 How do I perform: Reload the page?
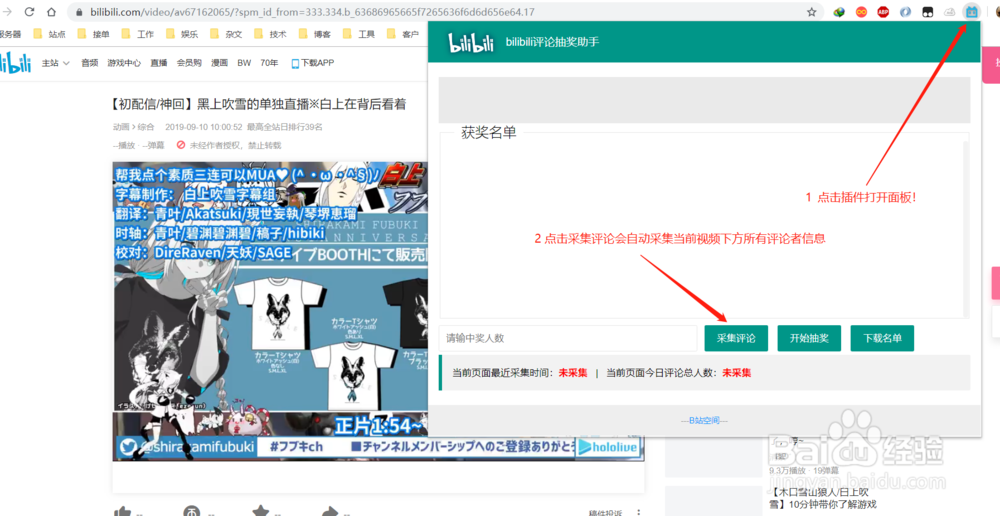point(29,11)
